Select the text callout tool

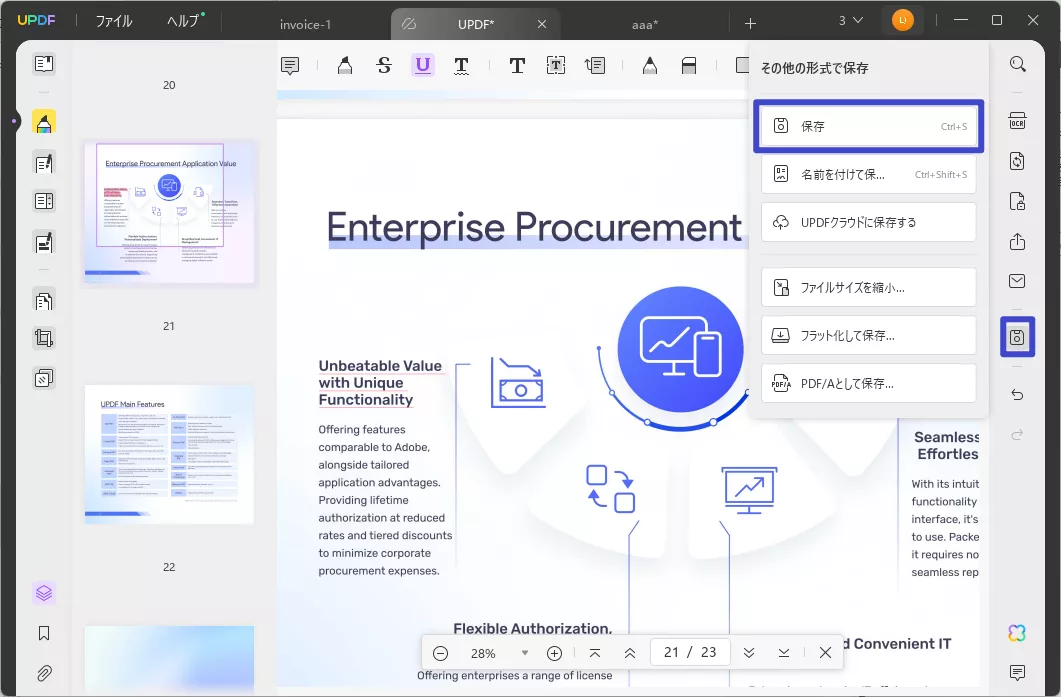tap(595, 66)
